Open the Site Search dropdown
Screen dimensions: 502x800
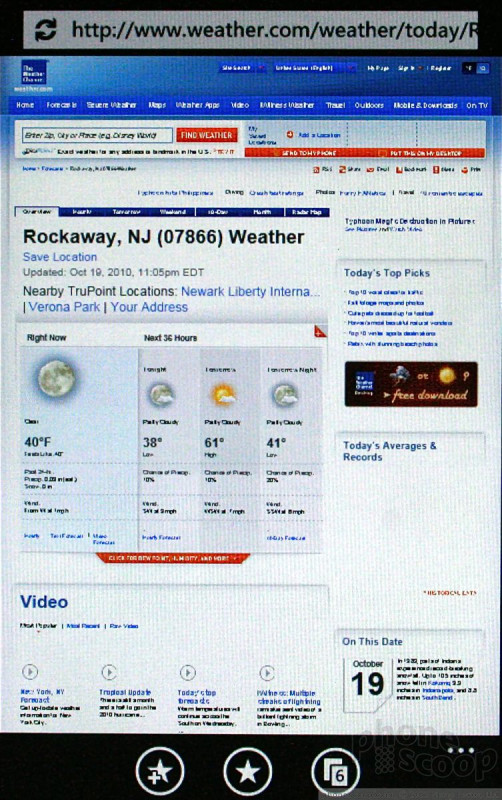click(243, 68)
